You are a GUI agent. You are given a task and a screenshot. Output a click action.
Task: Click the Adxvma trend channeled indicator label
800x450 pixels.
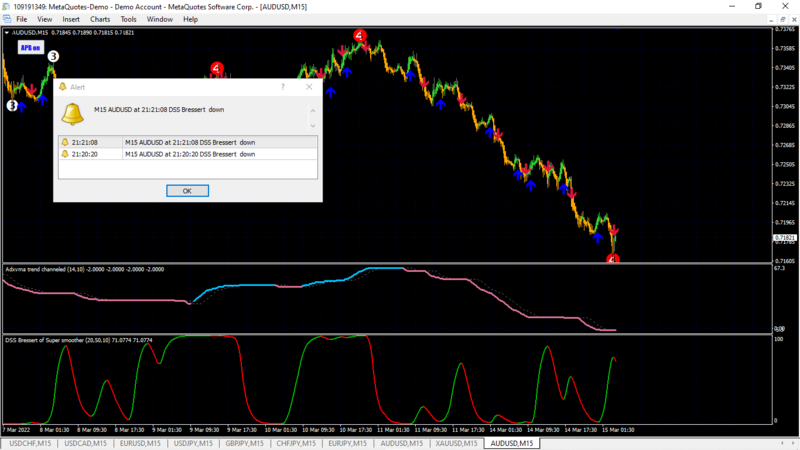pos(85,269)
